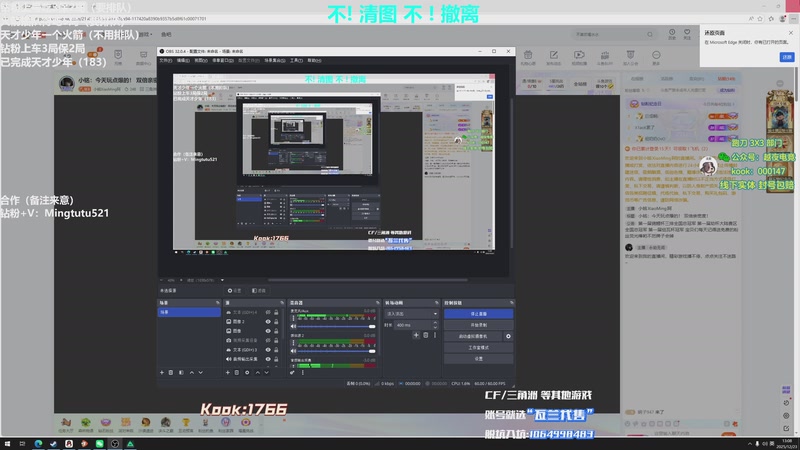Move the source down in Sources panel
Viewport: 800px width, 450px height.
[266, 372]
